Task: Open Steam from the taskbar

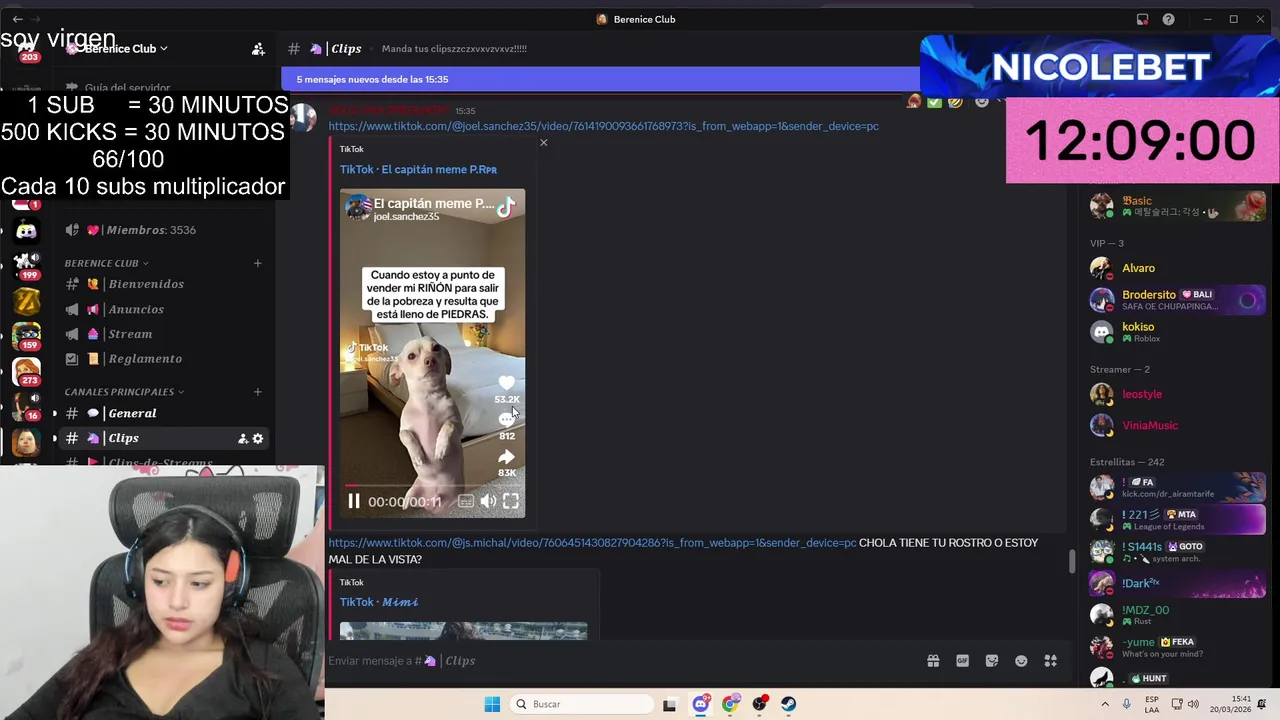Action: (789, 704)
